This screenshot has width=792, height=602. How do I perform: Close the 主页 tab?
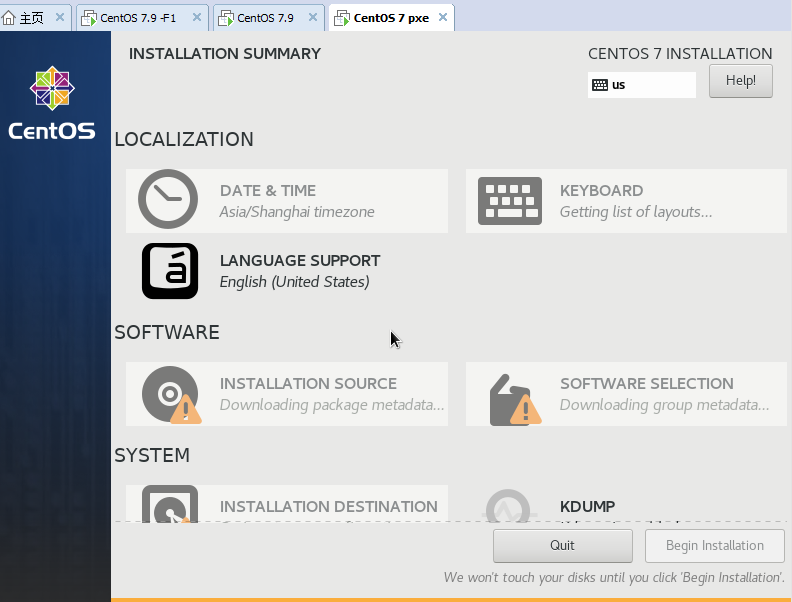[x=60, y=18]
